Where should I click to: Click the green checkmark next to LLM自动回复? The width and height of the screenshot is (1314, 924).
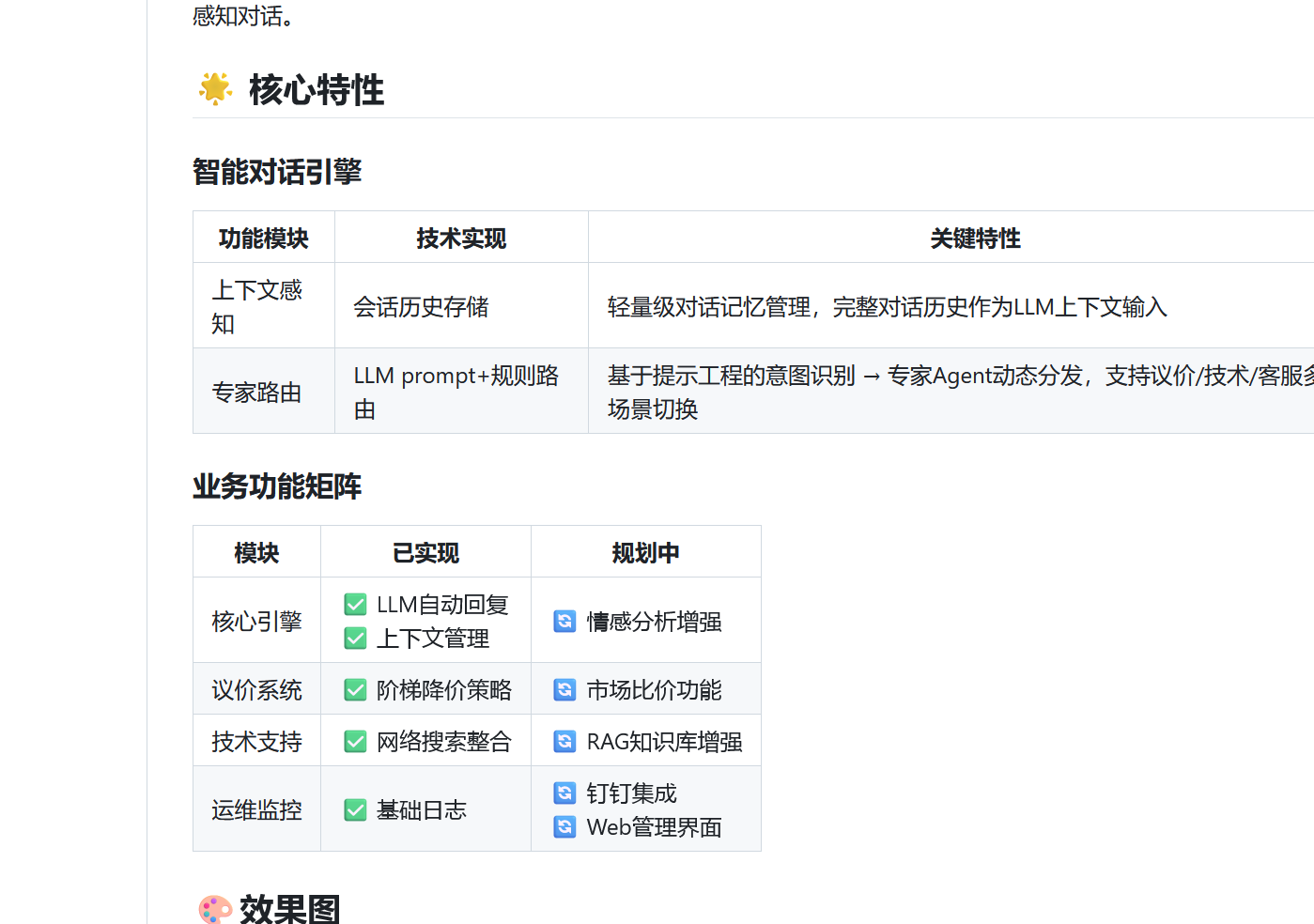click(x=355, y=605)
